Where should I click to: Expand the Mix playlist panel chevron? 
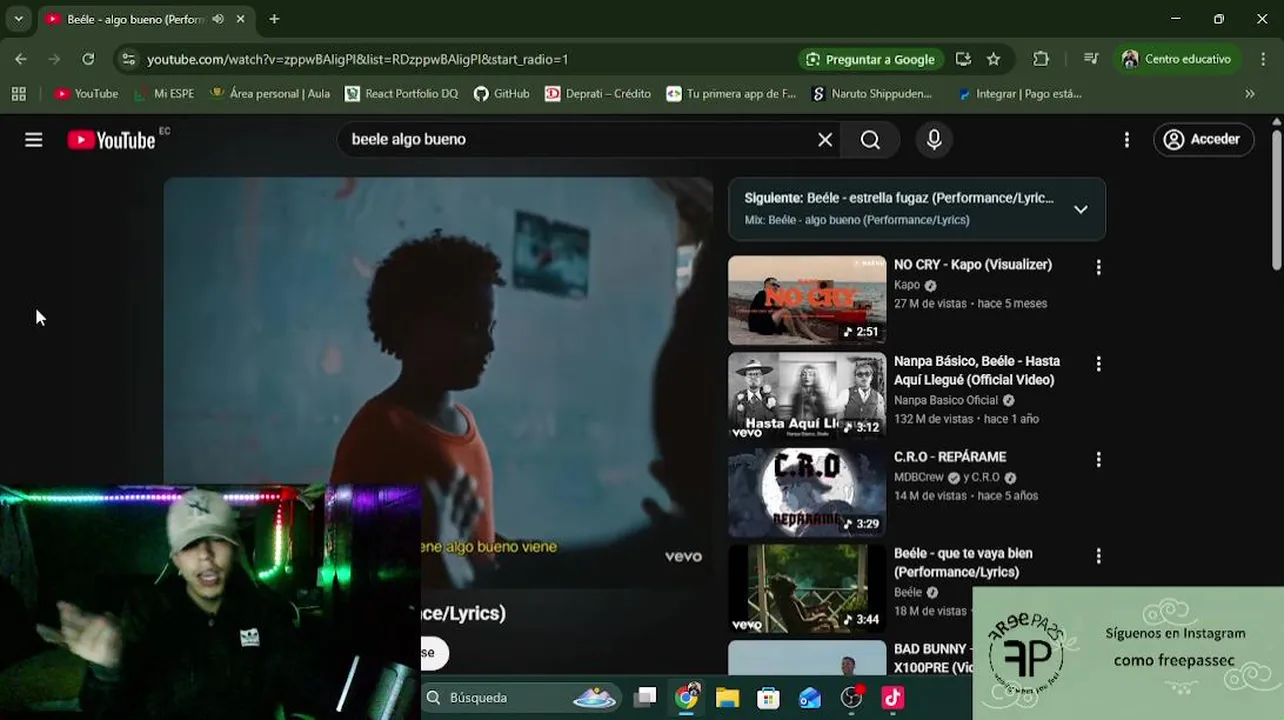click(x=1081, y=209)
